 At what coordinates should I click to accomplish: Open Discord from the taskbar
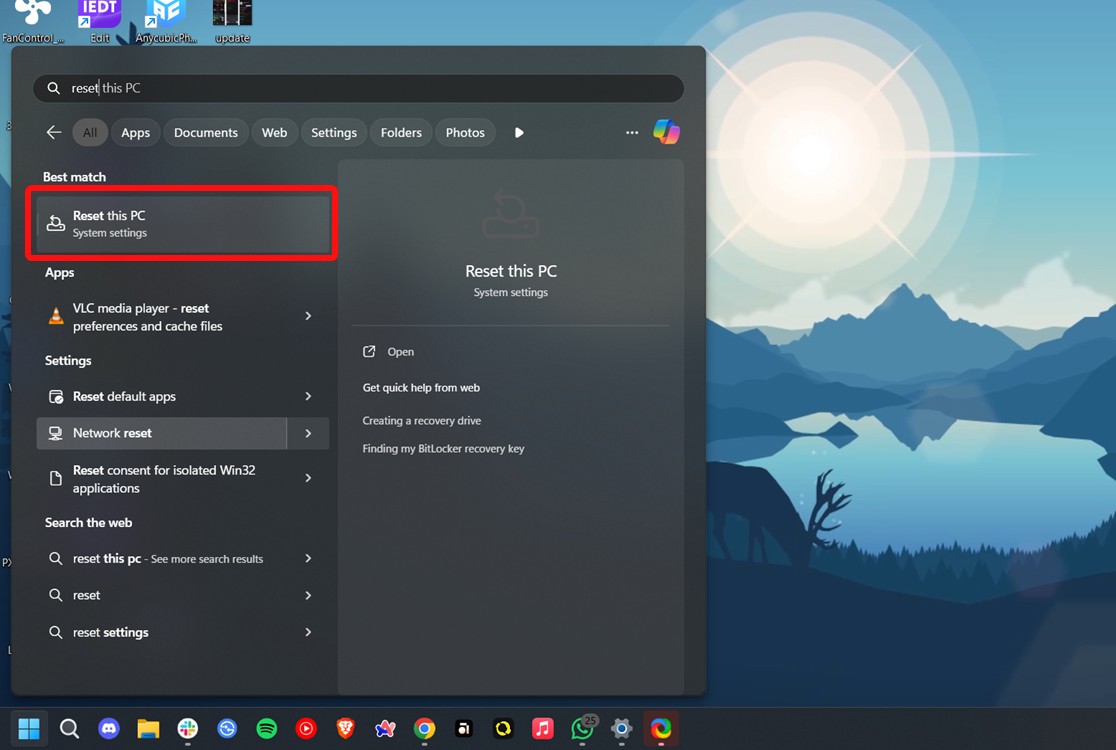point(108,728)
